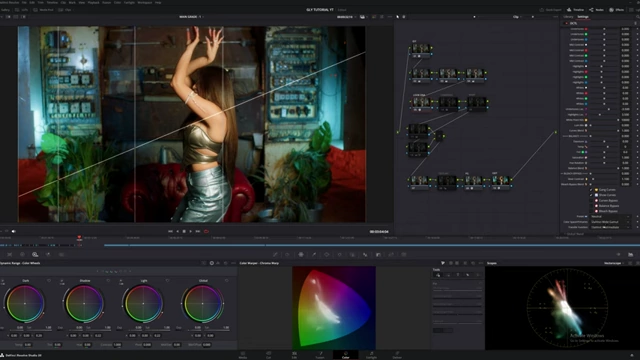Open the Workspace menu
Viewport: 640px width, 360px height.
point(144,2)
